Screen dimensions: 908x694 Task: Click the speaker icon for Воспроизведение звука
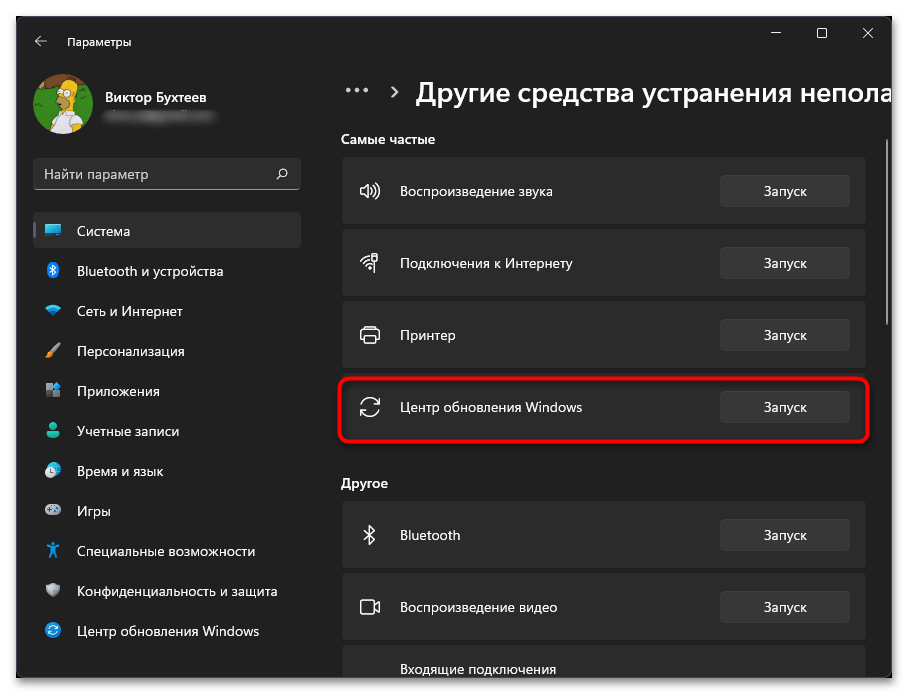click(x=370, y=191)
